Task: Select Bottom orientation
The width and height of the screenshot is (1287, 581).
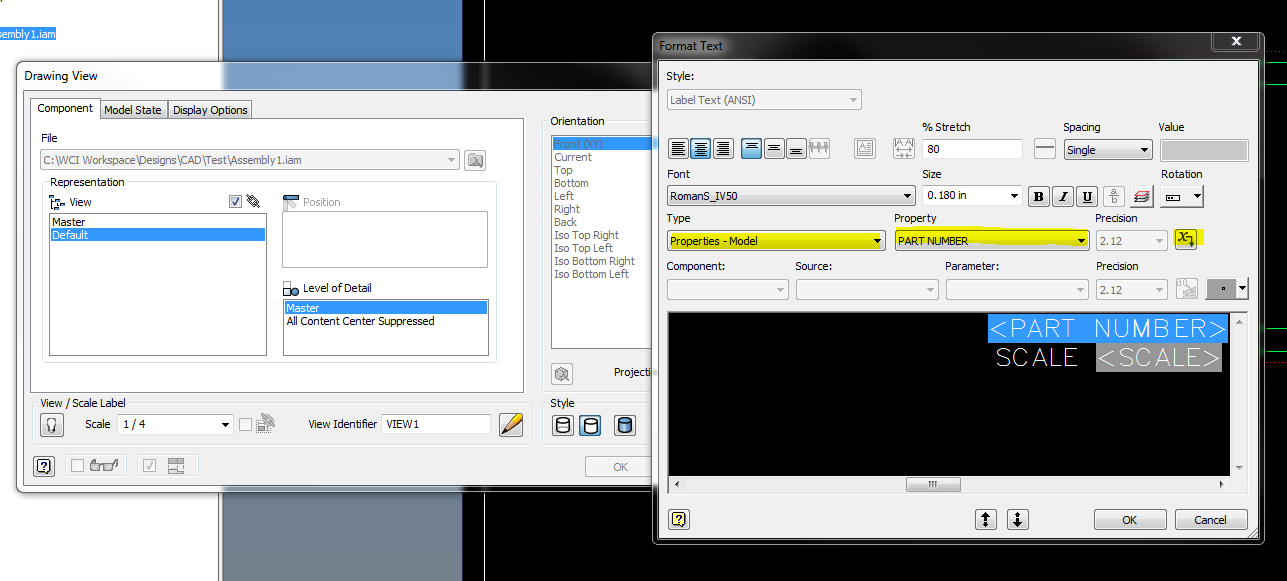Action: point(571,183)
